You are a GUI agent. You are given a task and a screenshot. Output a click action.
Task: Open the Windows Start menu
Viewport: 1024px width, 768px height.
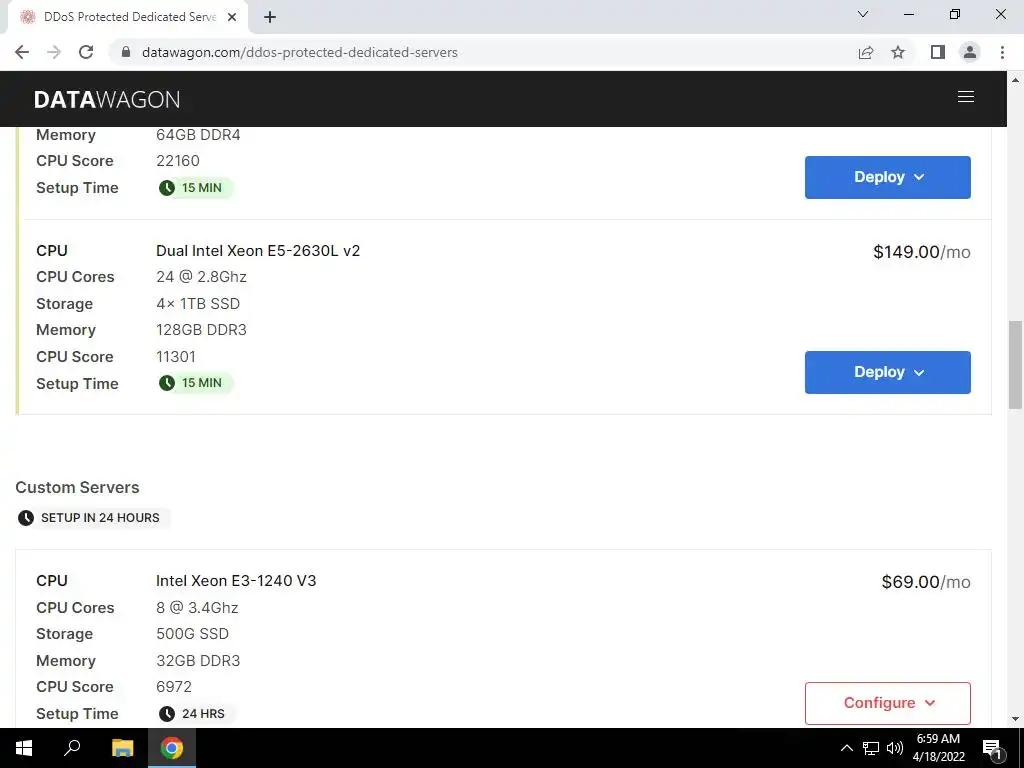[24, 748]
